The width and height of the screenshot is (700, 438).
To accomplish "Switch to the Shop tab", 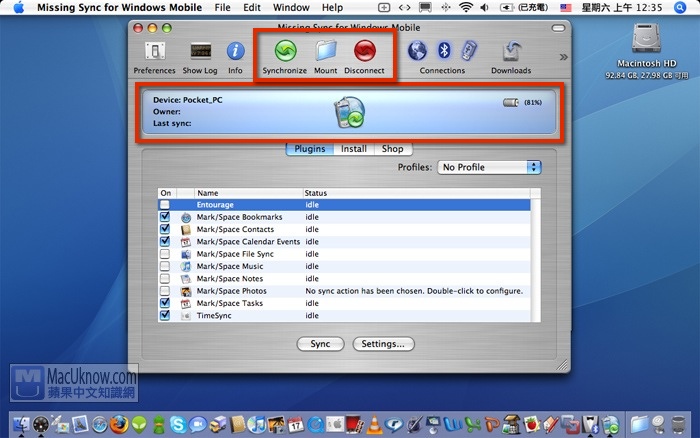I will pos(393,149).
